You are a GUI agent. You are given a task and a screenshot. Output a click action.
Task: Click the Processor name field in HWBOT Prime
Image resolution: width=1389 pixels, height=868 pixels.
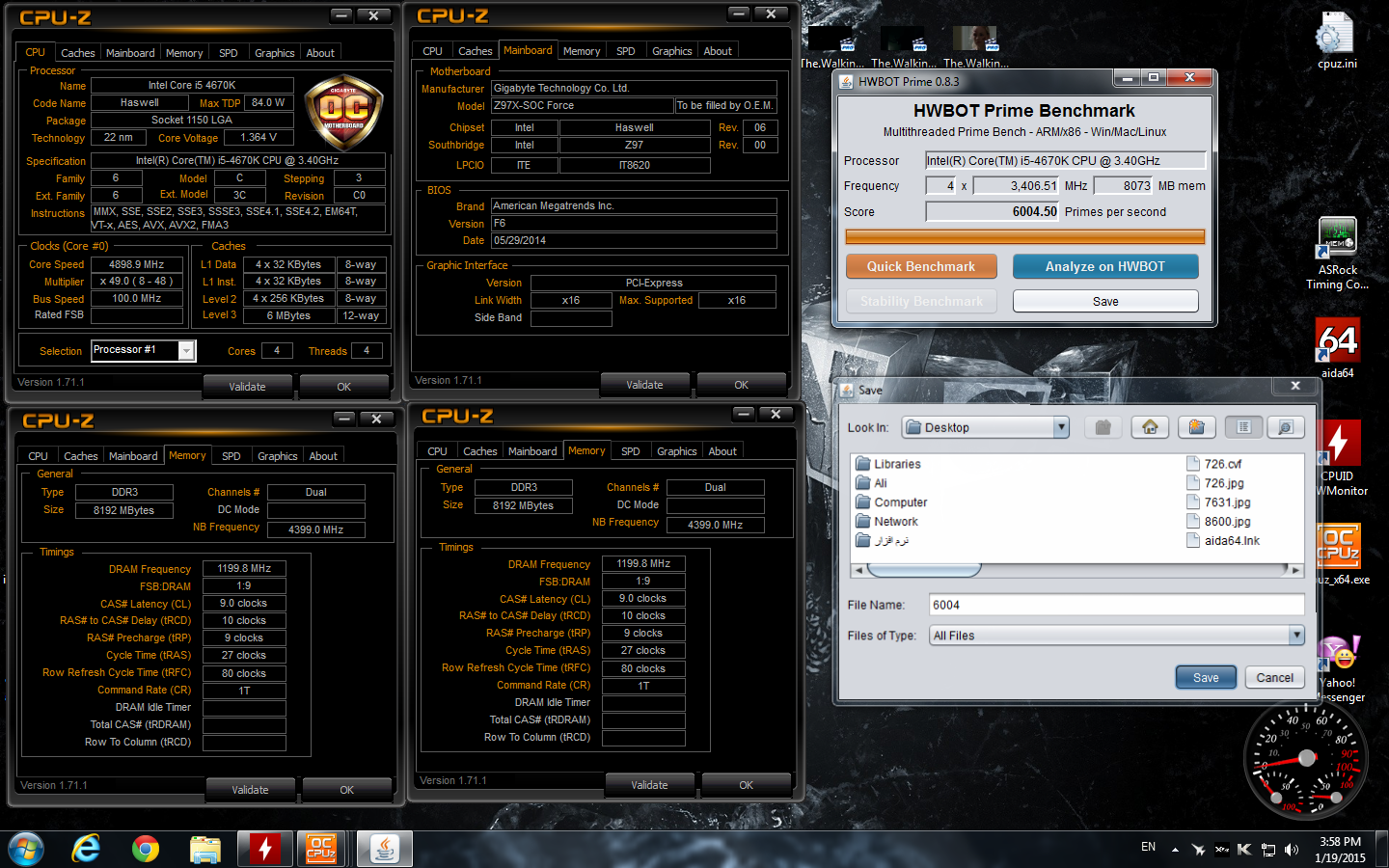point(1065,160)
